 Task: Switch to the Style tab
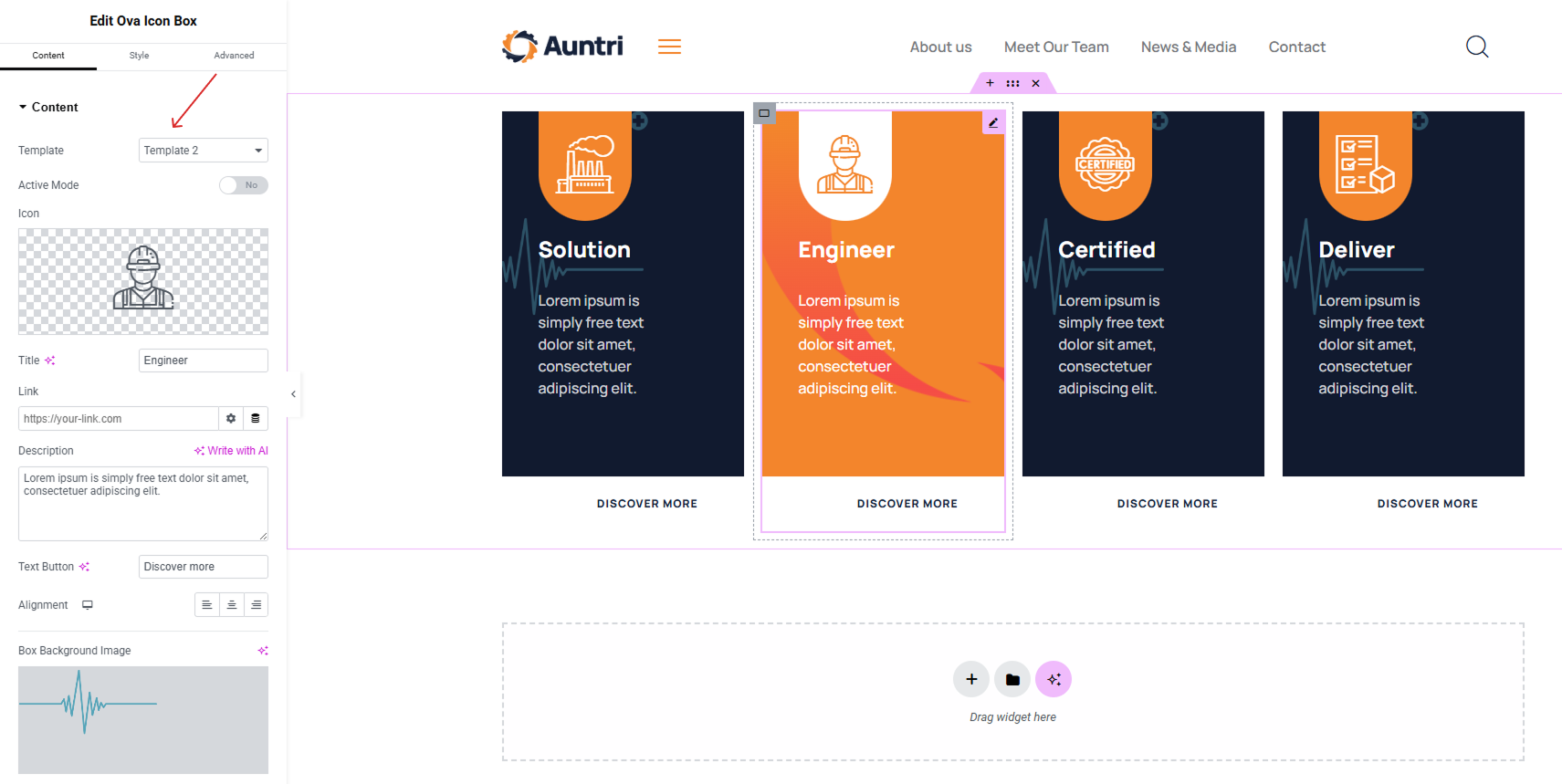(x=139, y=56)
